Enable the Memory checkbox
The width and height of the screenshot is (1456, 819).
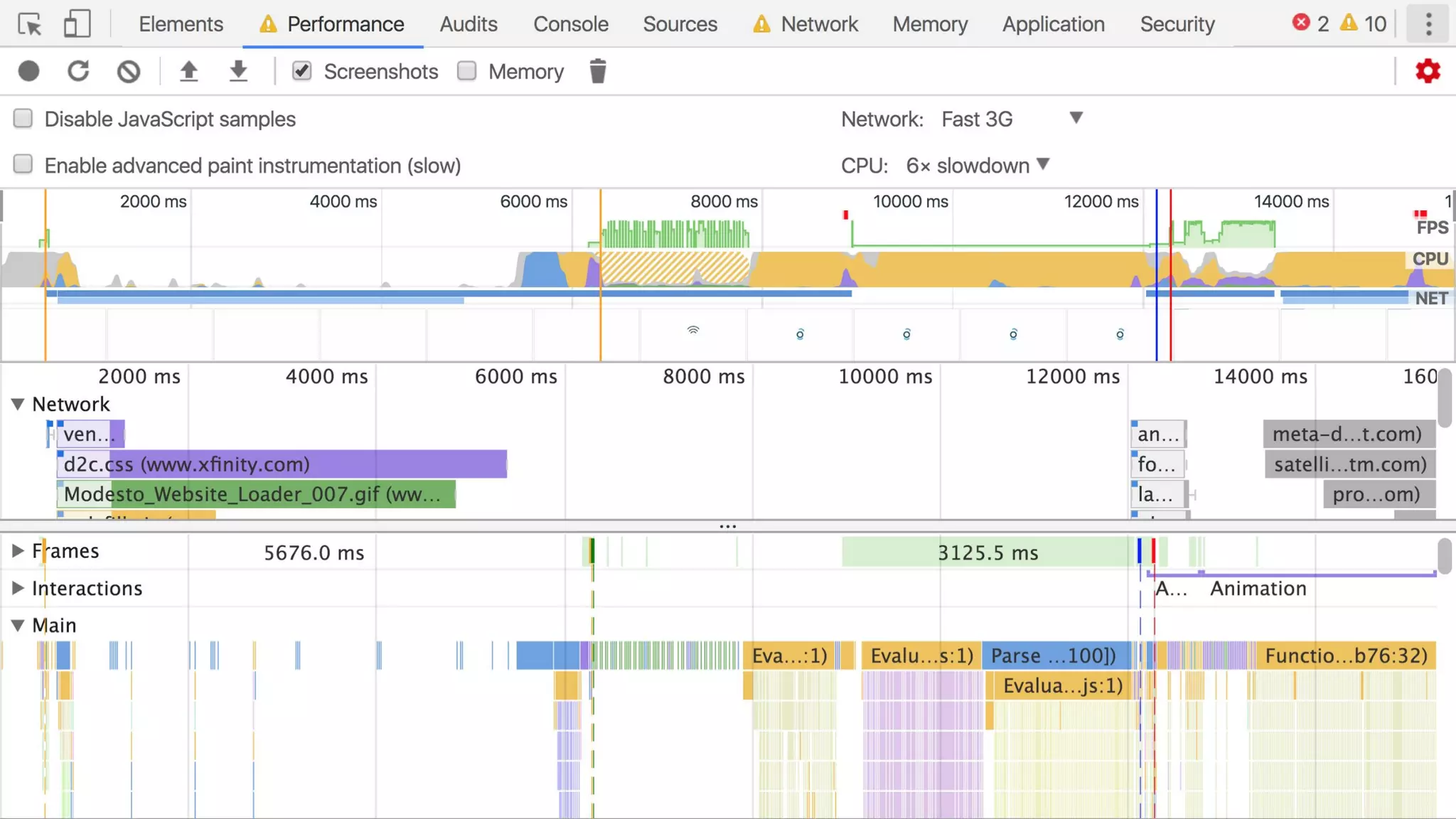pos(467,71)
